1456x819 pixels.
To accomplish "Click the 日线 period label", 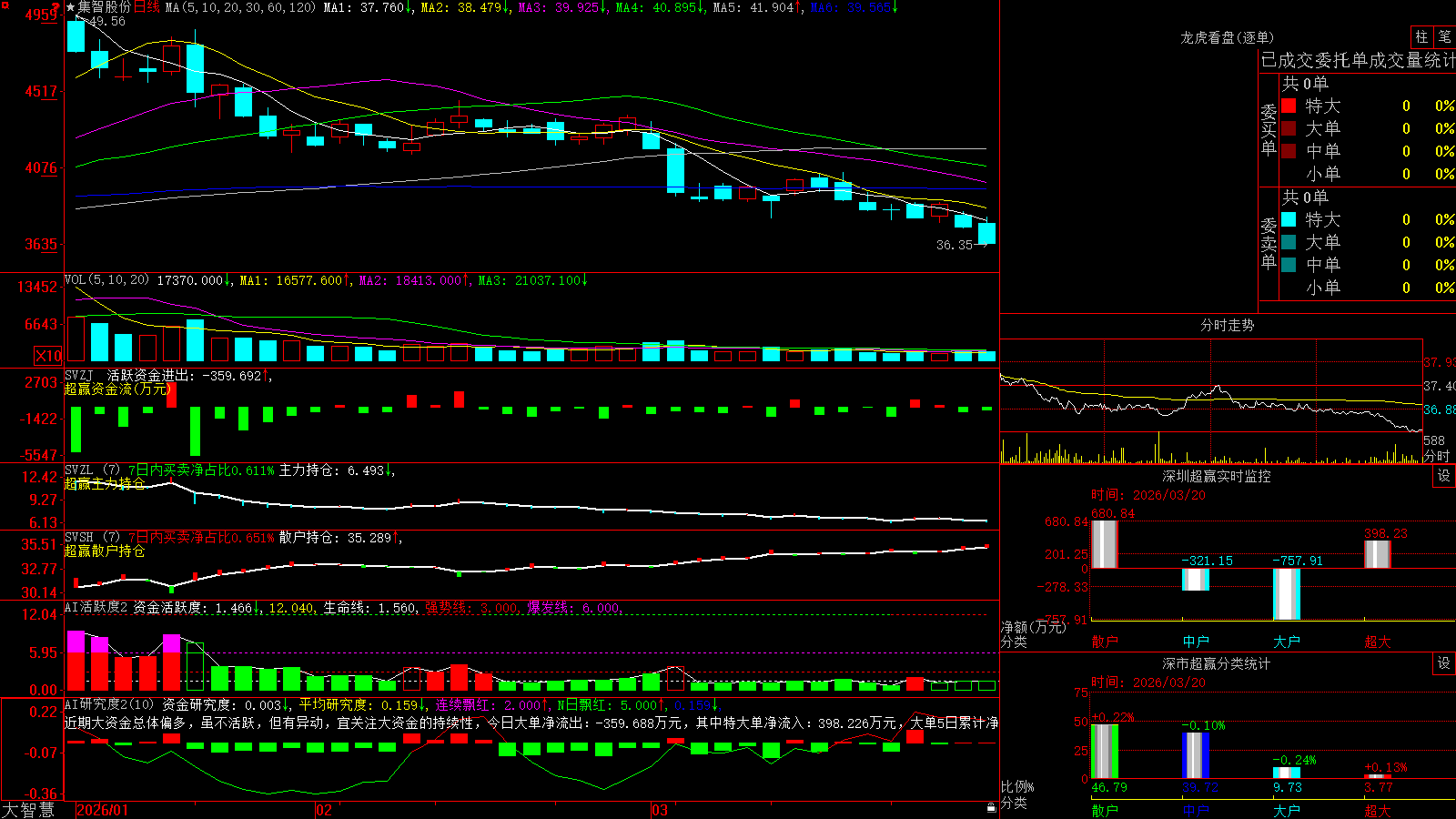I will pos(147,7).
